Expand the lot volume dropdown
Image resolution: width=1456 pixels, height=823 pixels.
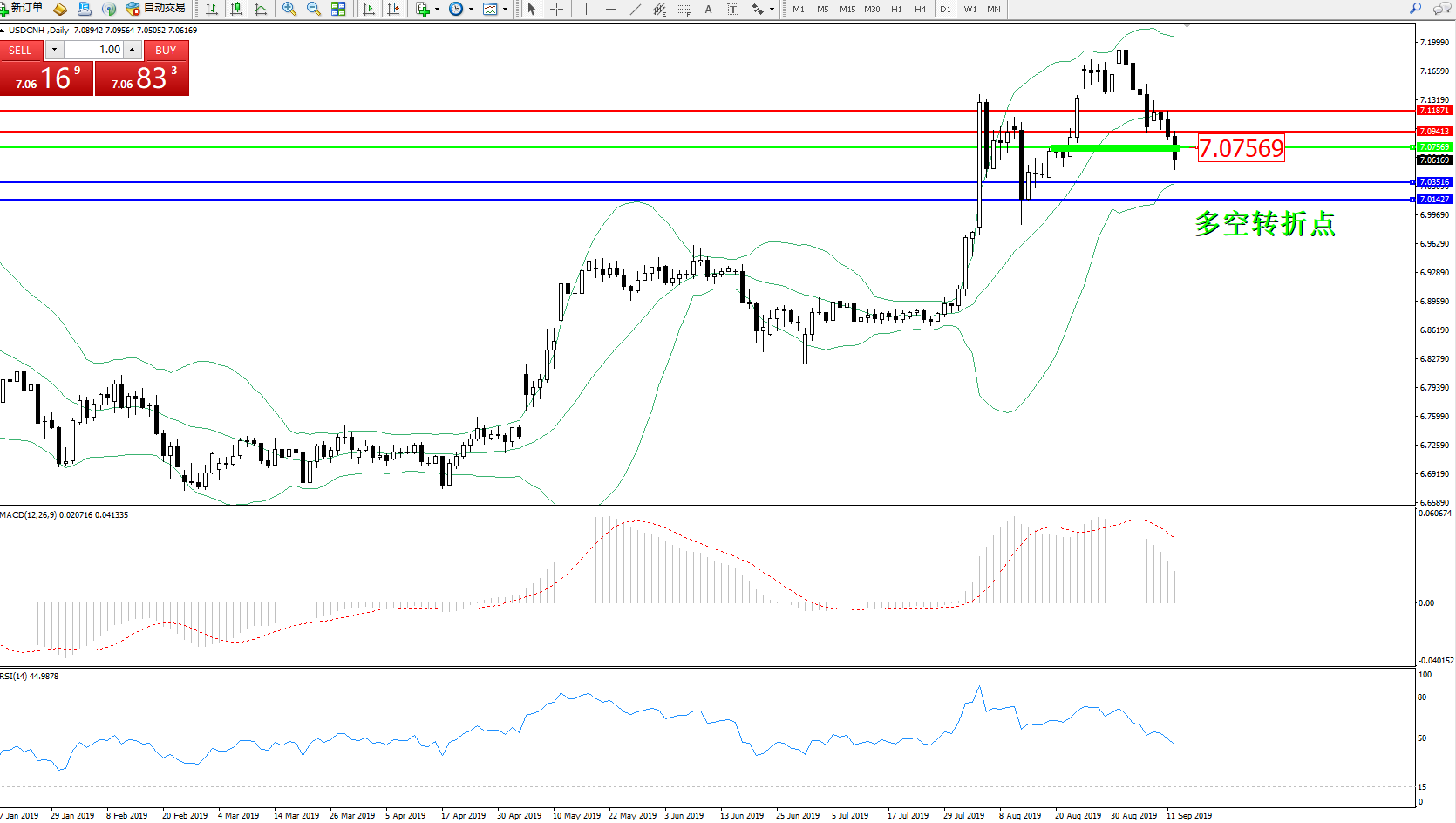tap(54, 50)
